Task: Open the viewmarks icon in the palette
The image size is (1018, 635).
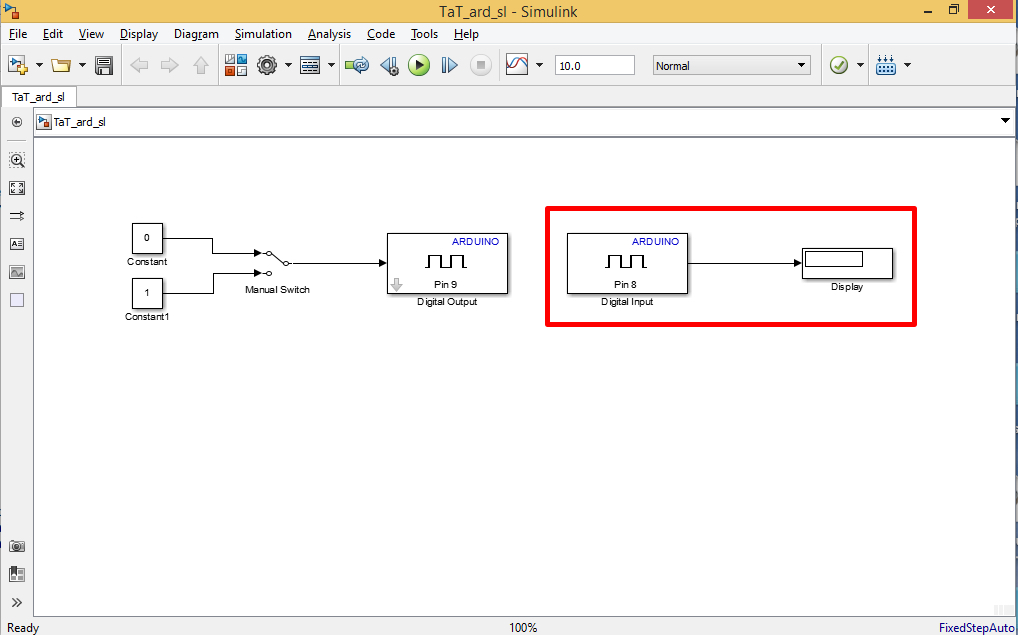Action: click(x=17, y=574)
